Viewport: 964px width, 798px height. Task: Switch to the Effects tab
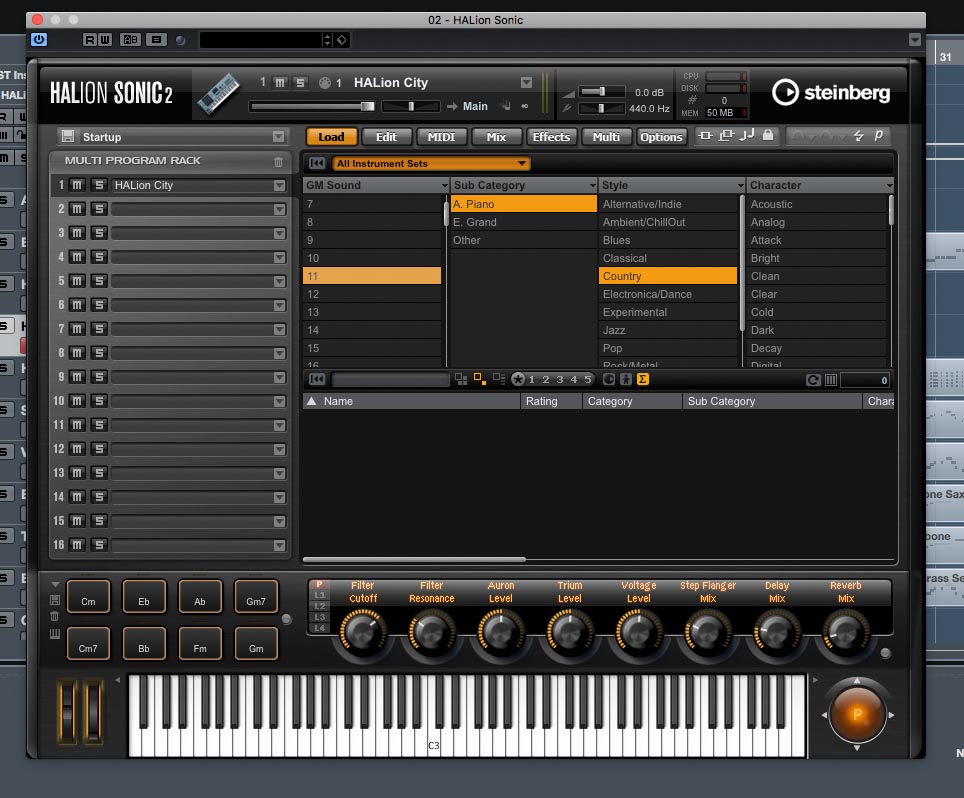click(551, 136)
